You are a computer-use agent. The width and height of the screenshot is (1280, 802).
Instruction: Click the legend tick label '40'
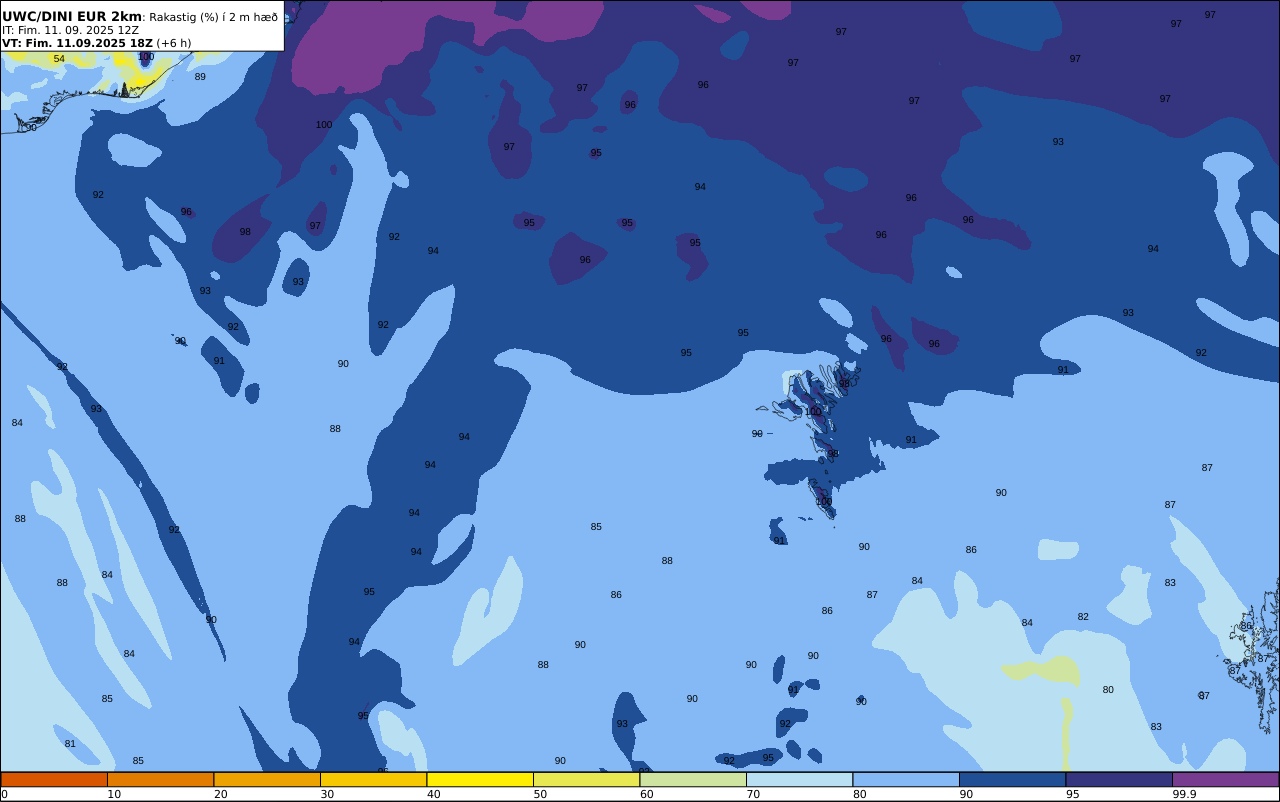pyautogui.click(x=433, y=794)
